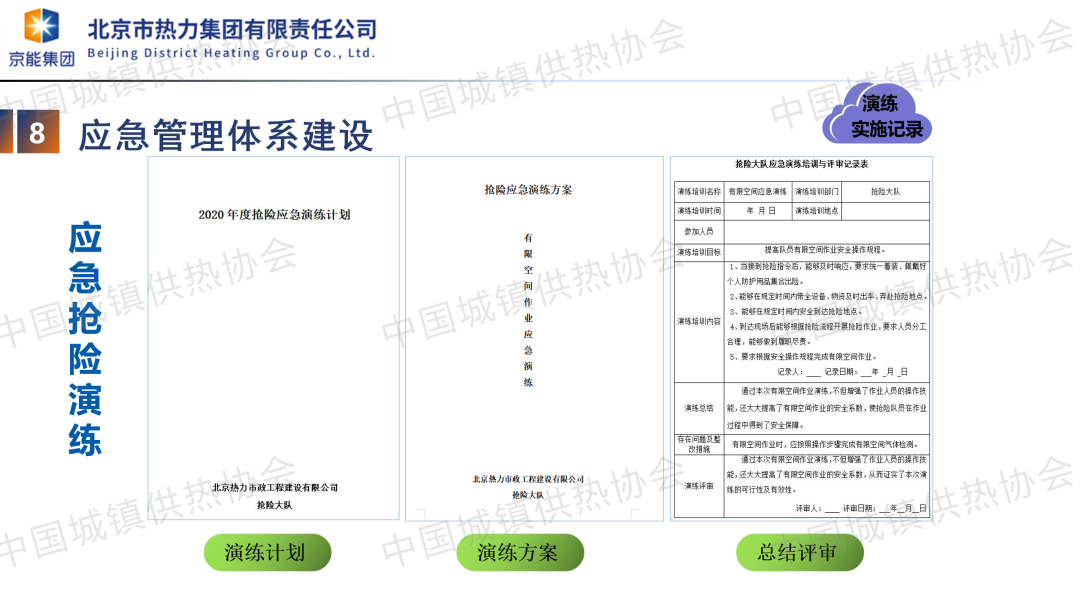The height and width of the screenshot is (608, 1080).
Task: Click the vertical 应急抢险演练 blue title
Action: coord(85,338)
